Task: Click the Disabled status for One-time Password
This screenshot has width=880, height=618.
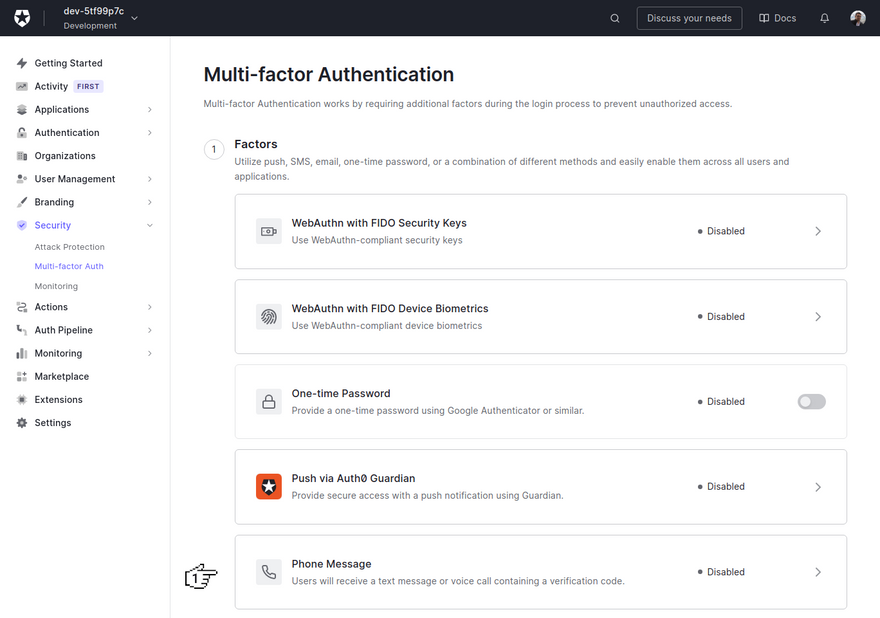Action: click(721, 401)
